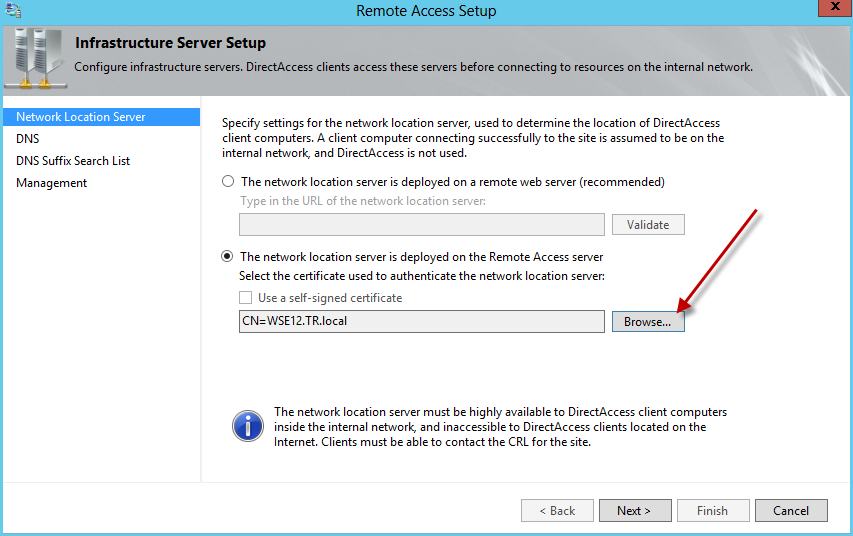Click the Infrastructure Server Setup heading
The width and height of the screenshot is (853, 536).
pos(171,43)
